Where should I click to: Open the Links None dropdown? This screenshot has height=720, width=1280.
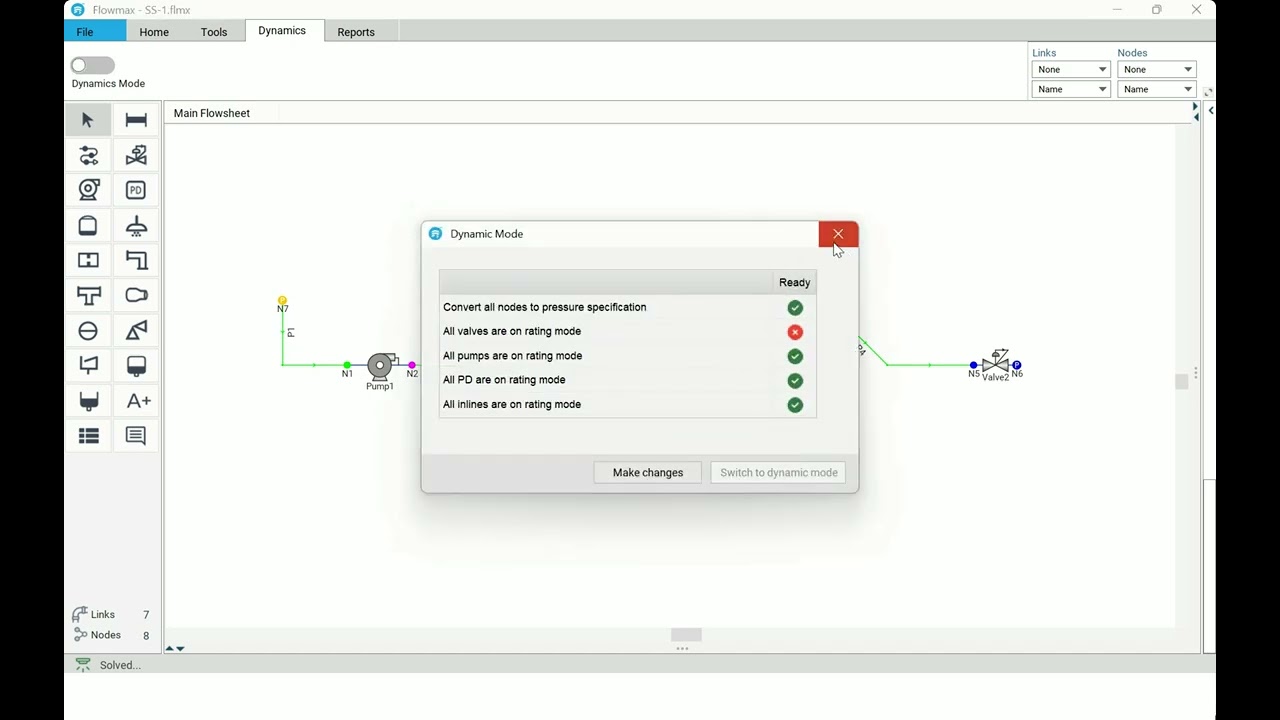click(x=1071, y=69)
